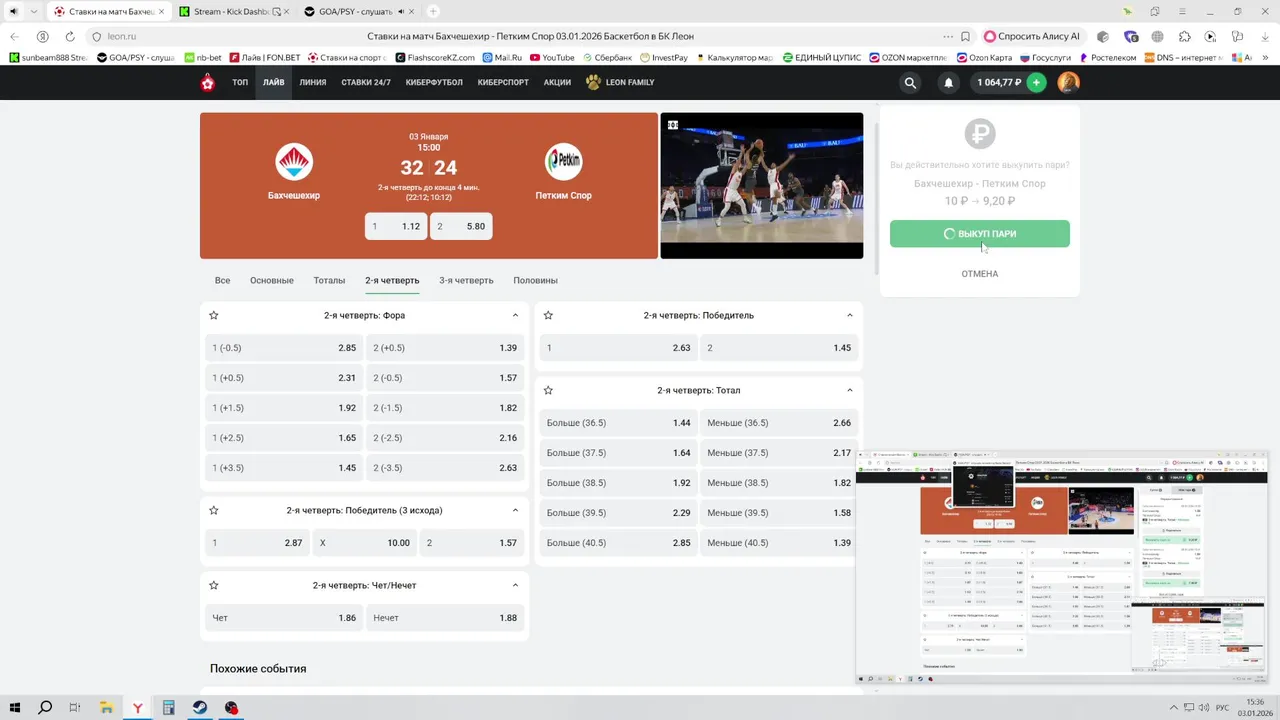1280x720 pixels.
Task: Click the picture-in-picture screen preview window
Action: coord(1061,566)
